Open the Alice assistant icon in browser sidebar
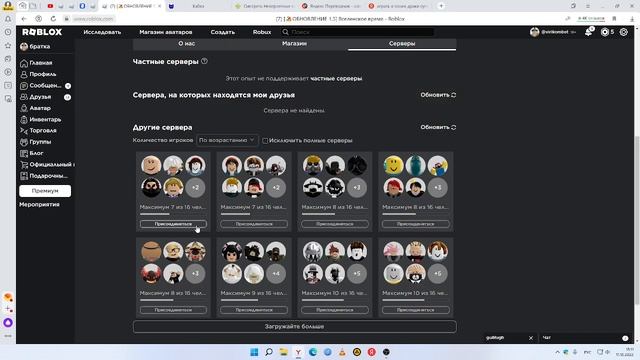This screenshot has height=360, width=640. tap(8, 322)
